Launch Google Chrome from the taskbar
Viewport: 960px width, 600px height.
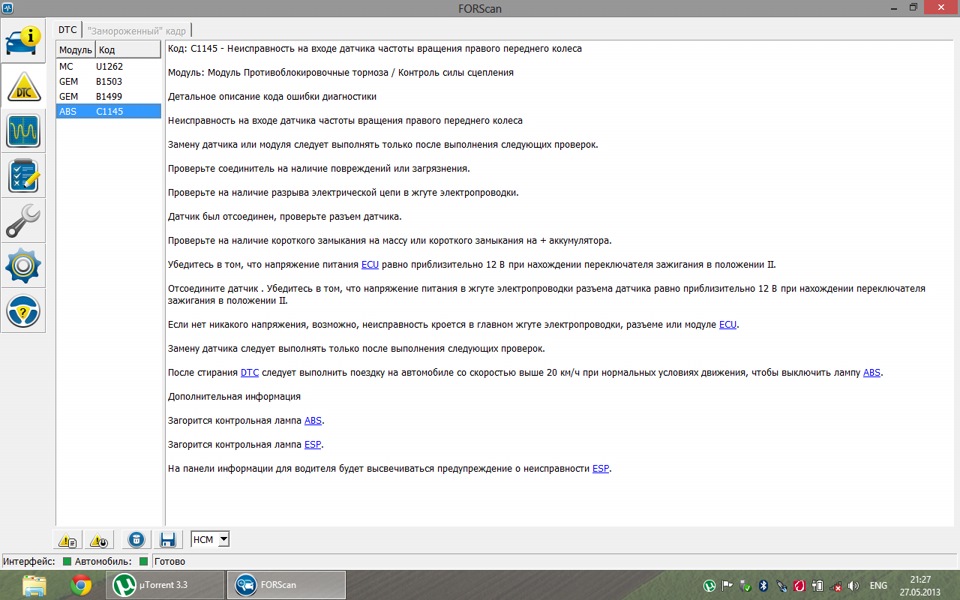pos(81,585)
